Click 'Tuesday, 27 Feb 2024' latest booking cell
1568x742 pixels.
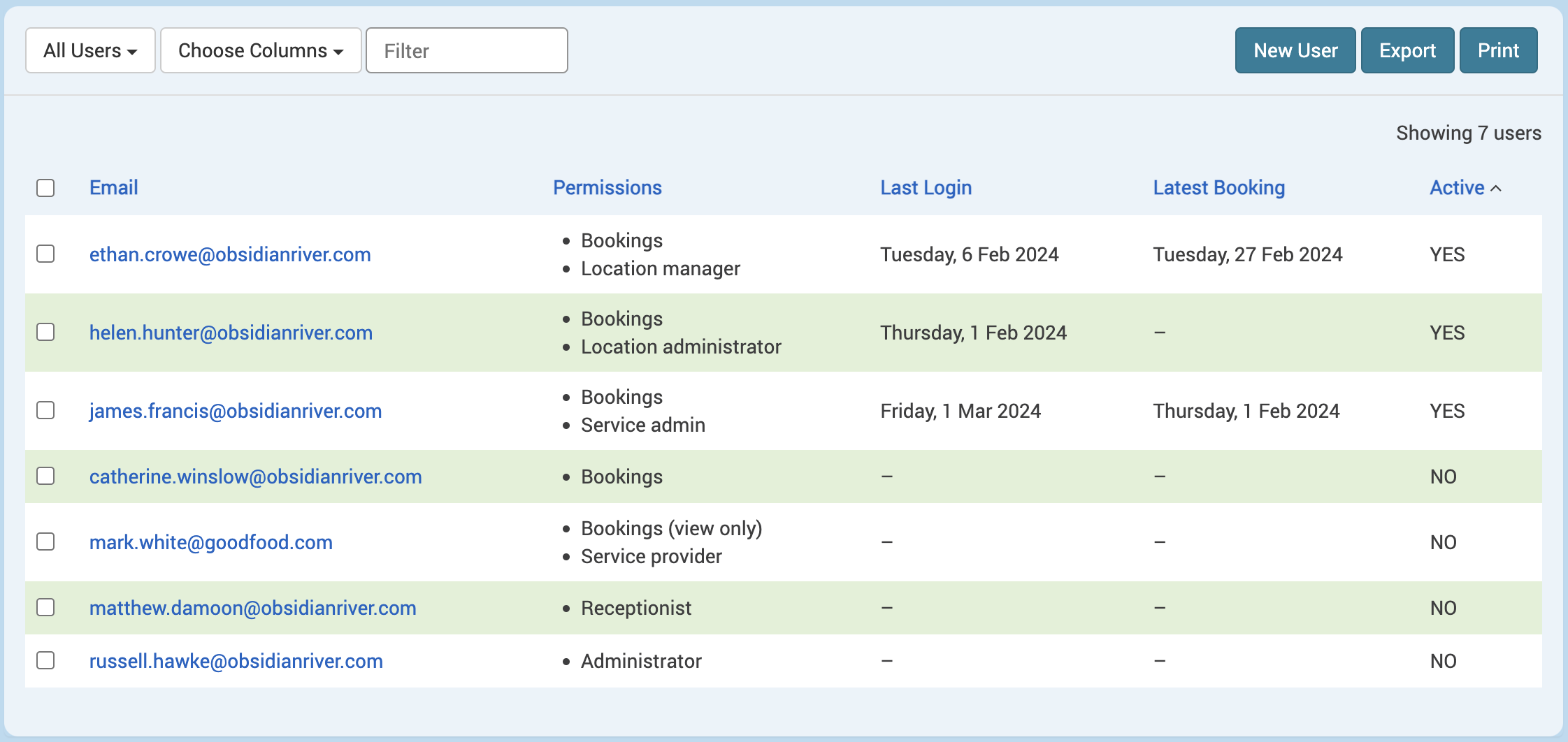click(1247, 254)
